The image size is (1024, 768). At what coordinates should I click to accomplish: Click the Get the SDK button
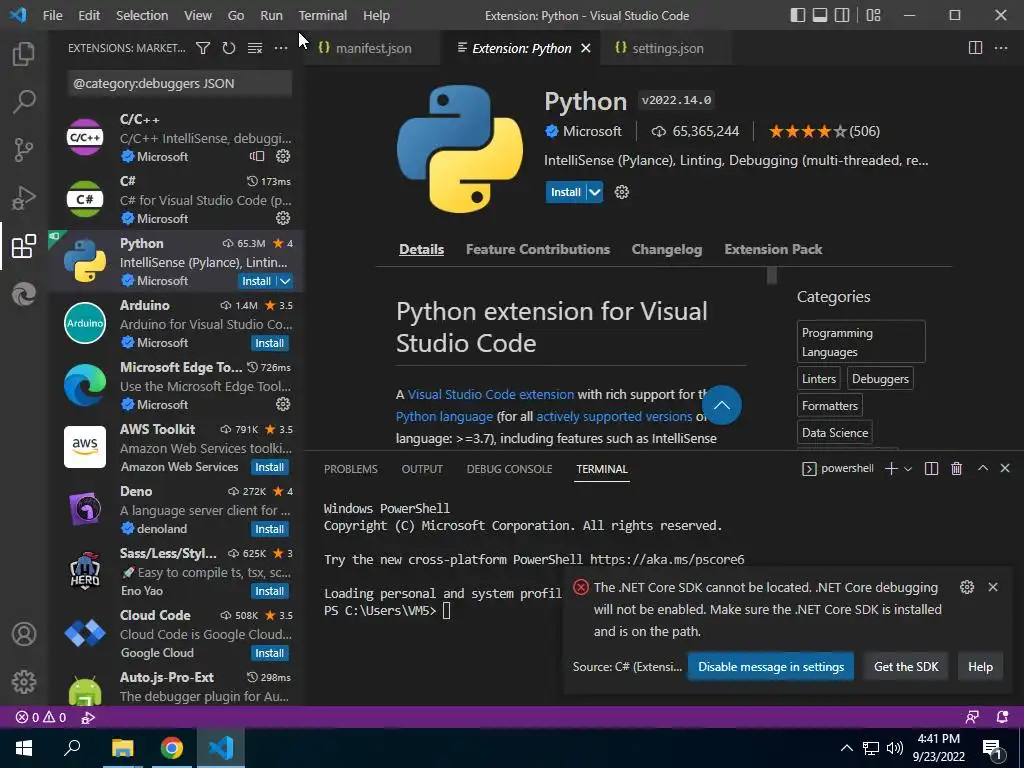pyautogui.click(x=906, y=667)
